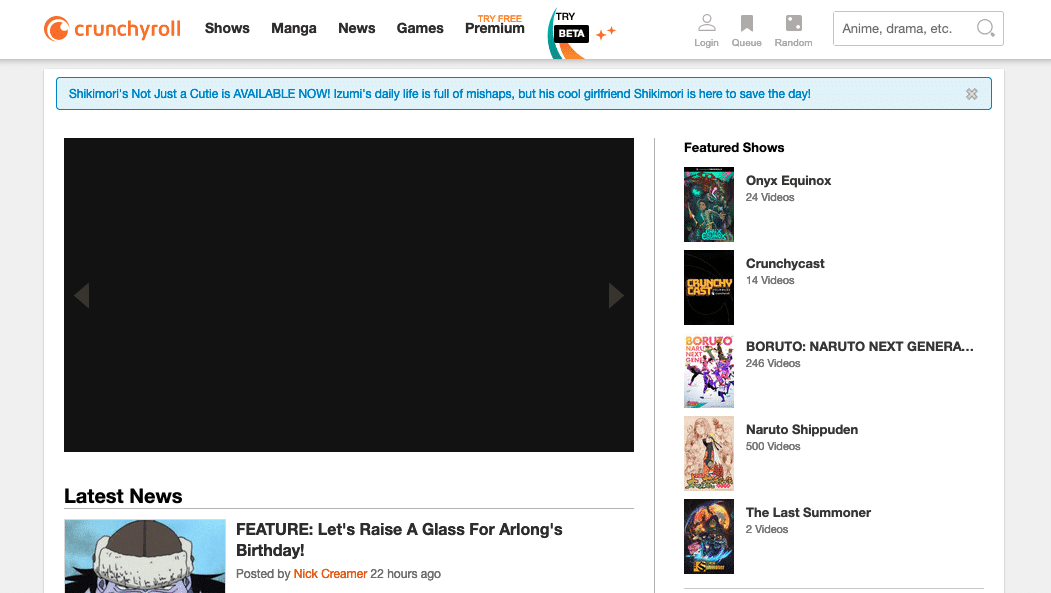Screen dimensions: 1051x593
Task: Click the '14 Videos' text
Action: 770,280
